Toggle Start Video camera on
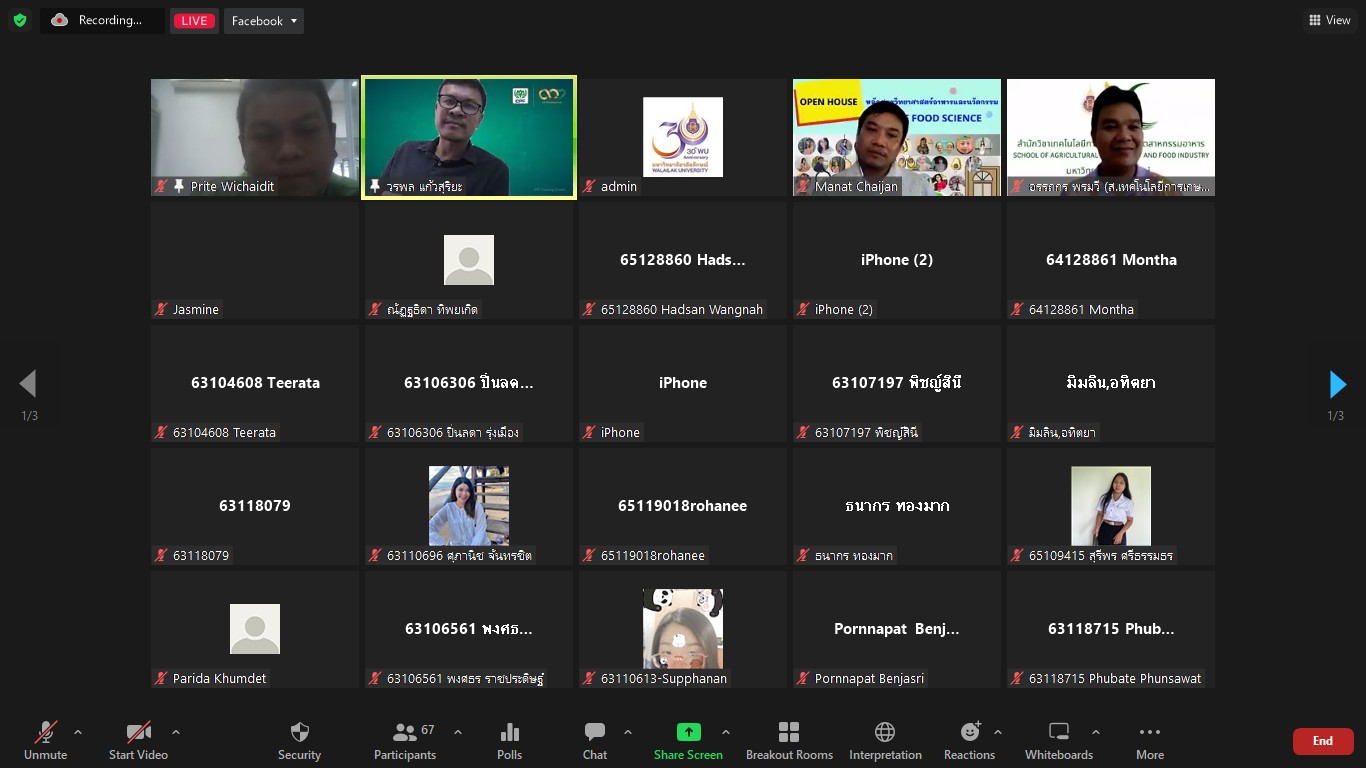This screenshot has height=768, width=1366. coord(138,740)
